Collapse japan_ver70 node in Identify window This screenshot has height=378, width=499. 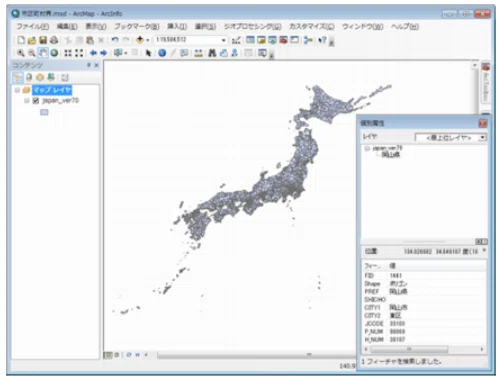coord(367,148)
